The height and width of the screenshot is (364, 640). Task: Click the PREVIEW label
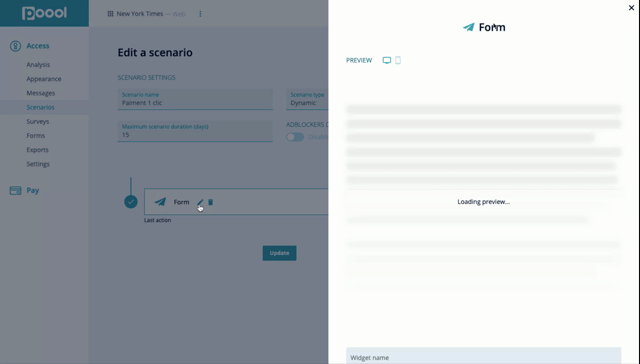tap(359, 60)
